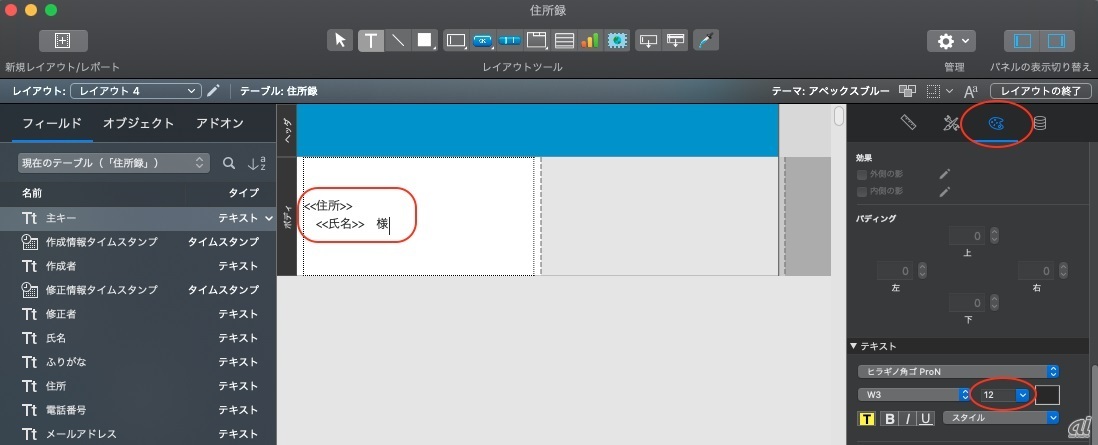Screen dimensions: 1098x445
Task: Toggle the left panel display
Action: coord(1023,41)
